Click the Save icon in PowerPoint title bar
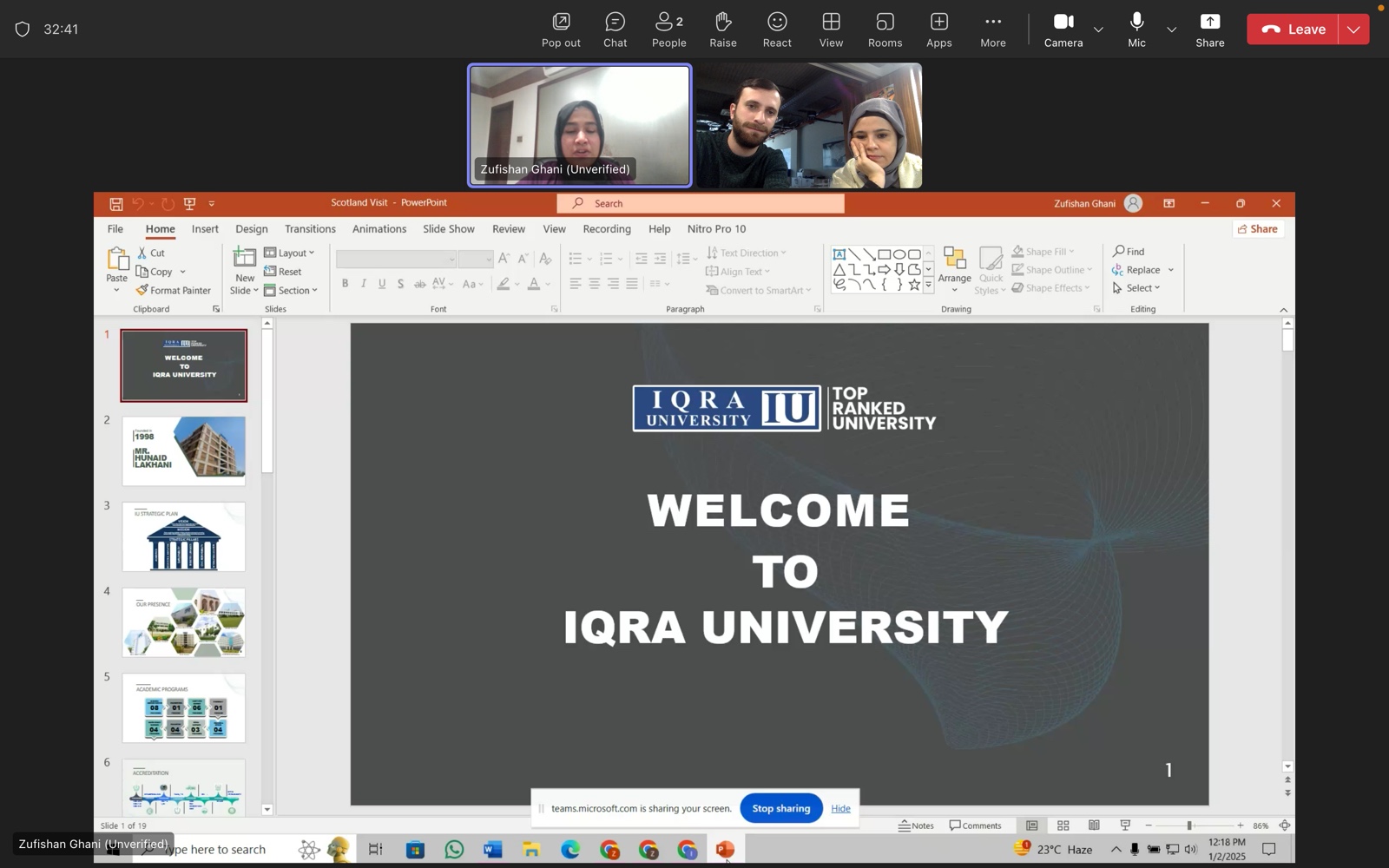Screen dimensions: 1389x868 (115, 204)
